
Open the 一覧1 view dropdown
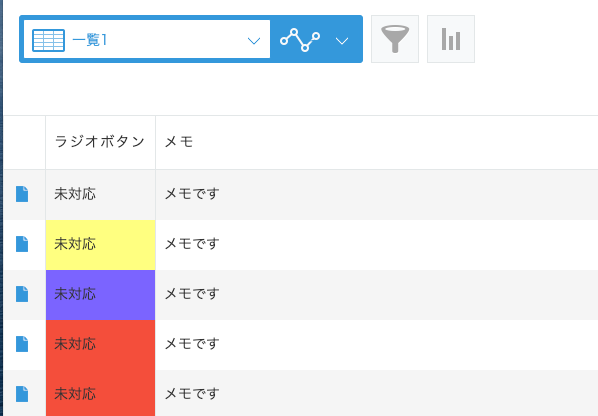point(254,40)
